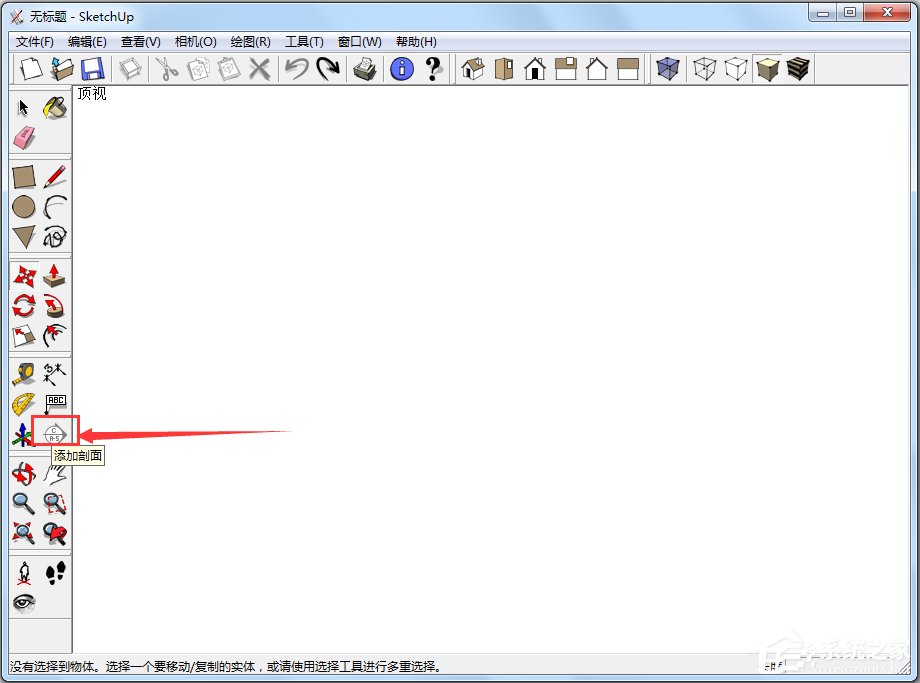The width and height of the screenshot is (920, 683).
Task: Open Model Info with the blue i icon
Action: pyautogui.click(x=402, y=69)
